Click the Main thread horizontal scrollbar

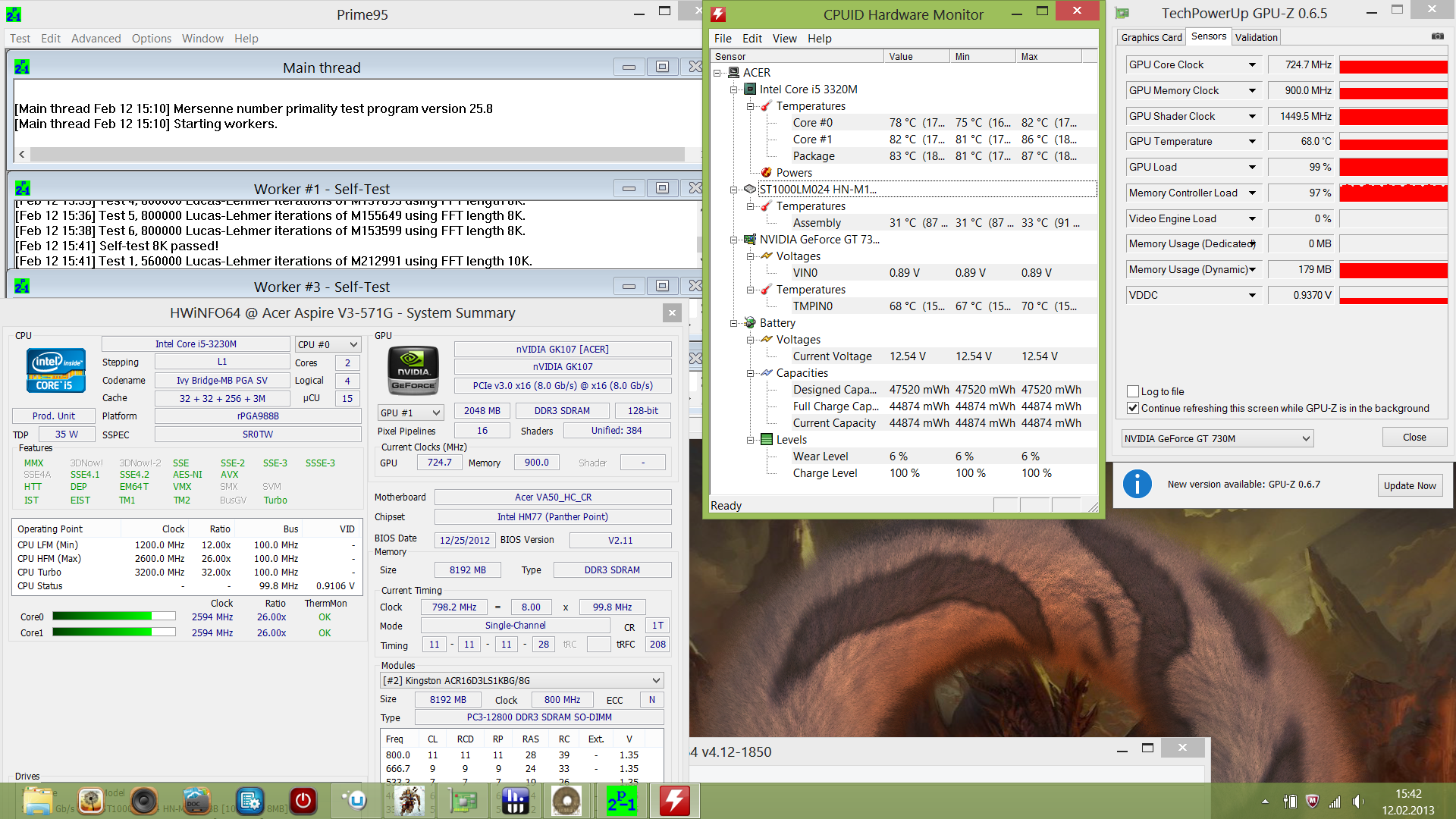(356, 154)
